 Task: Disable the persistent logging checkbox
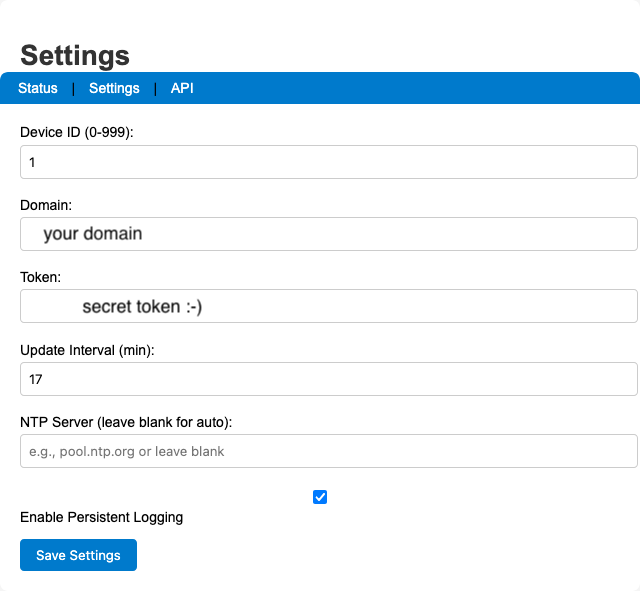click(320, 497)
